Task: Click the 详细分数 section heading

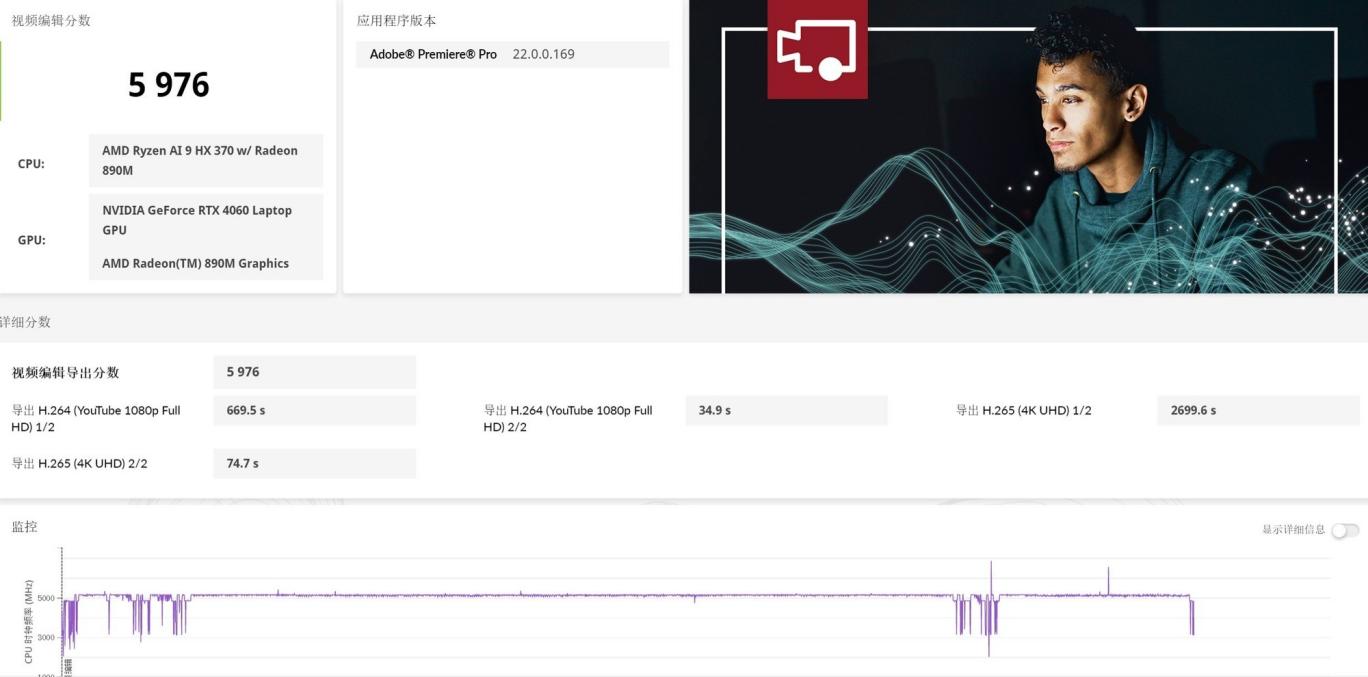Action: tap(26, 322)
